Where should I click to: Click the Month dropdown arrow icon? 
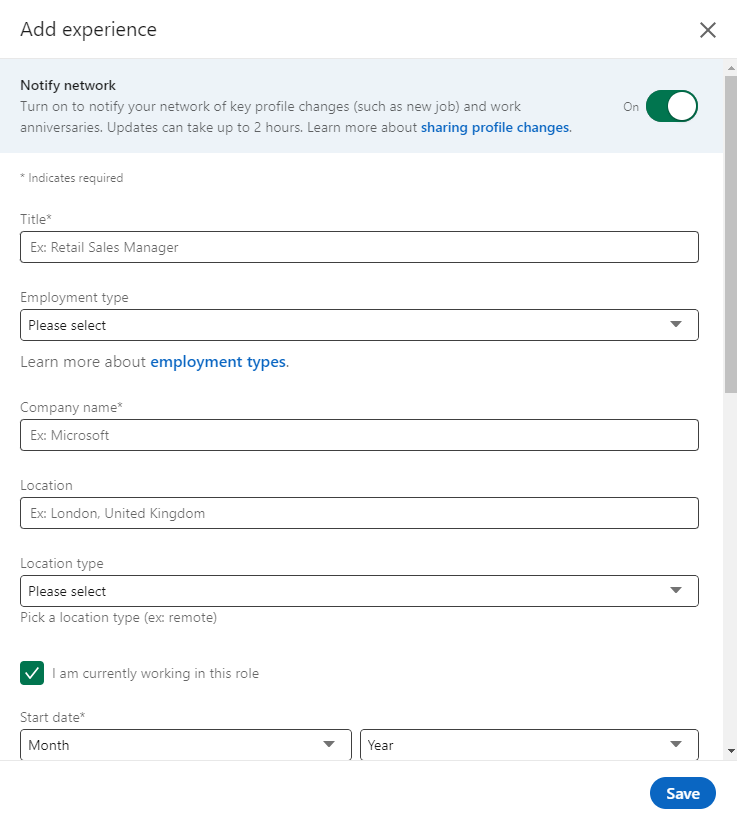pos(329,745)
